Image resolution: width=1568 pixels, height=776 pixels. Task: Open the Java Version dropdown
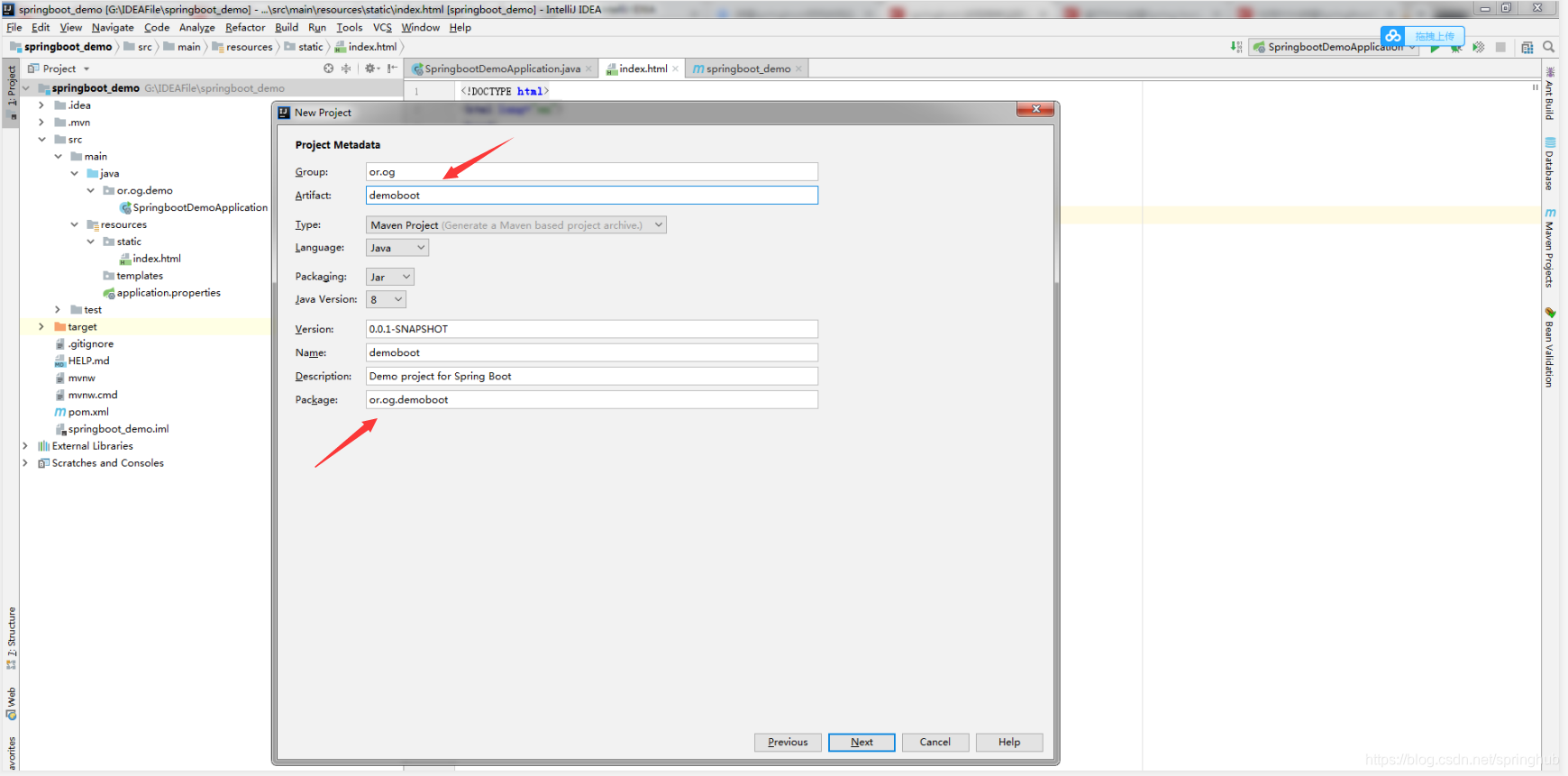(386, 299)
